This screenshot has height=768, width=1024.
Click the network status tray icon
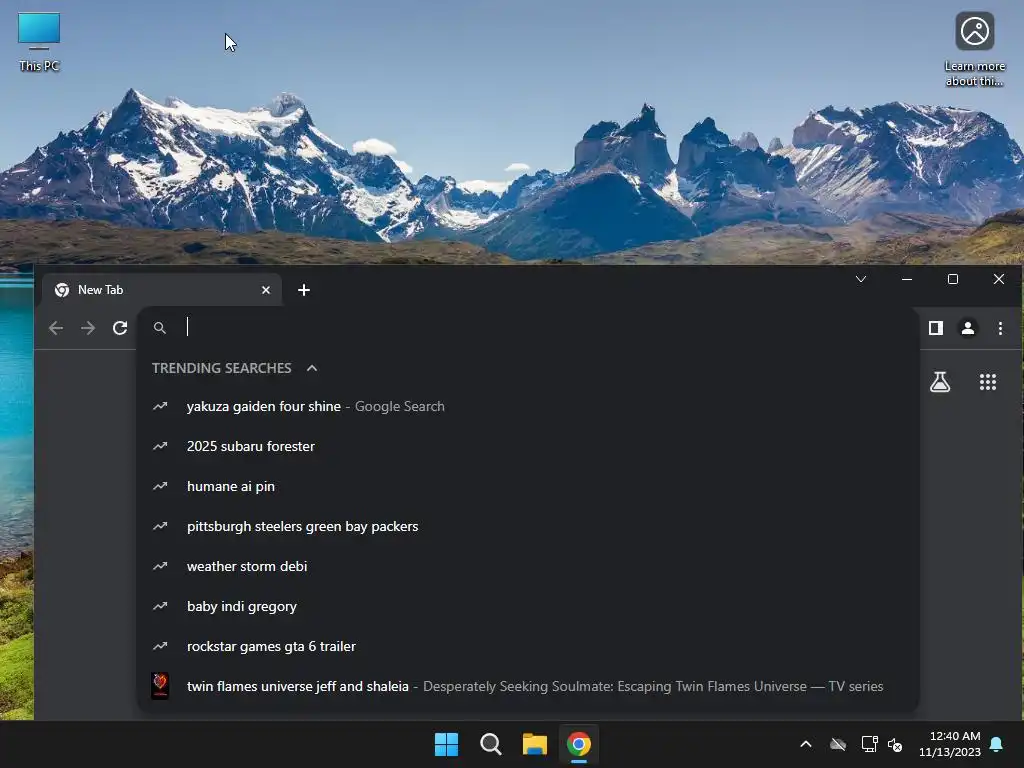pos(869,744)
